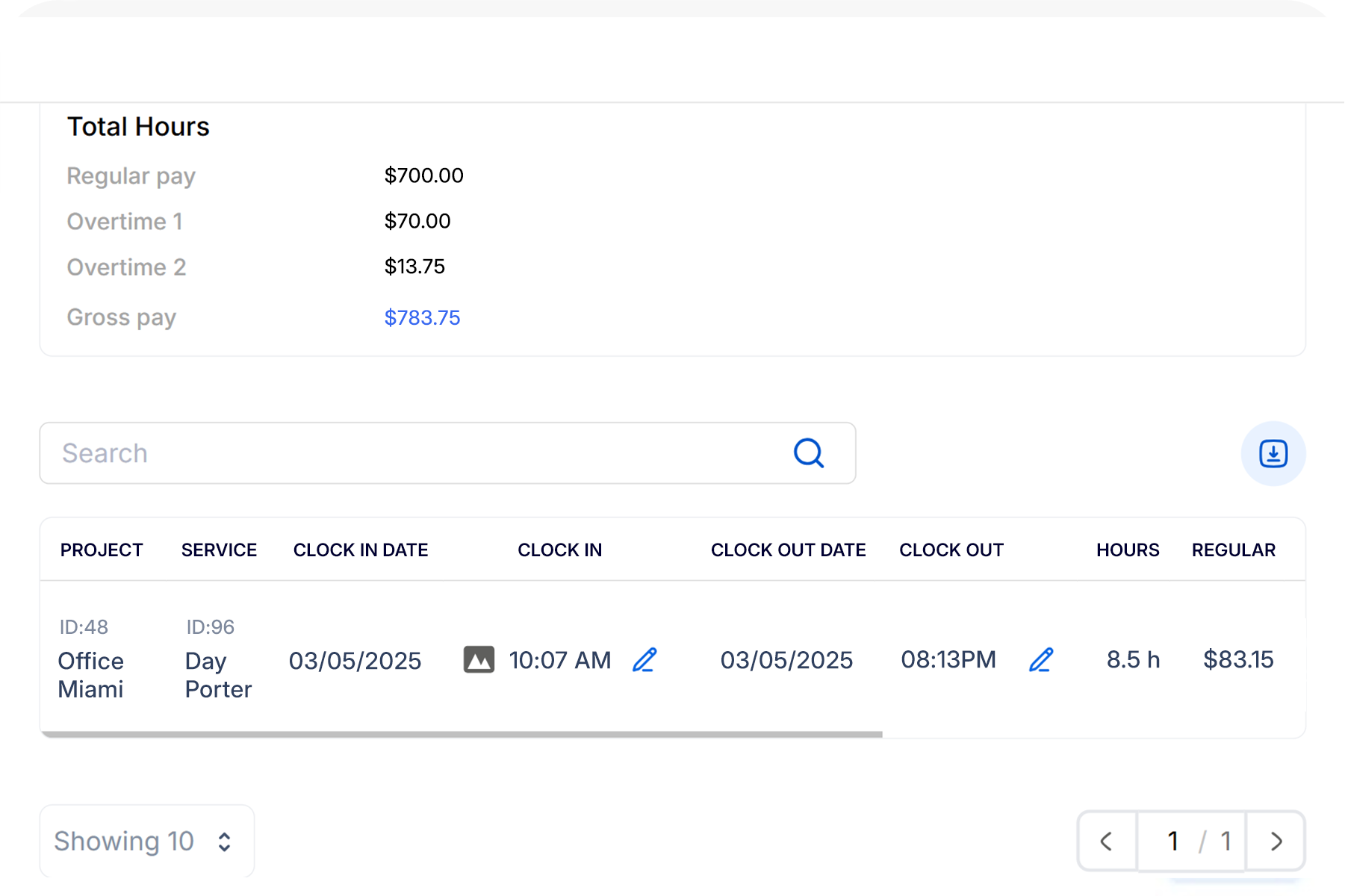Click the search magnifier icon

(x=809, y=453)
